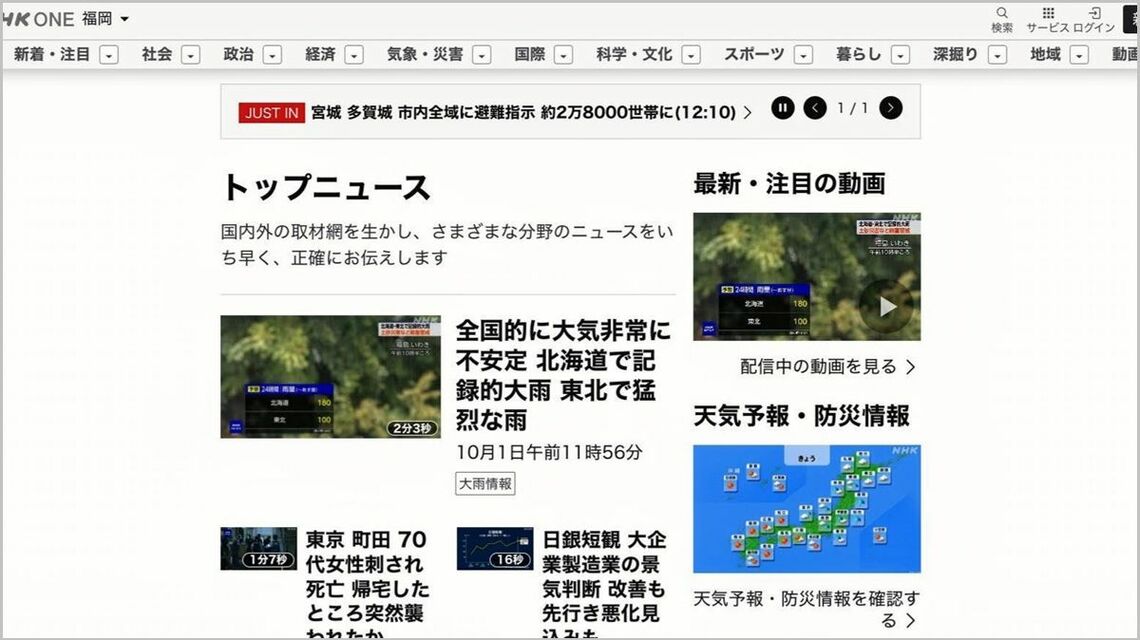The height and width of the screenshot is (640, 1140).
Task: Open the 科学・文化 menu item
Action: (634, 55)
